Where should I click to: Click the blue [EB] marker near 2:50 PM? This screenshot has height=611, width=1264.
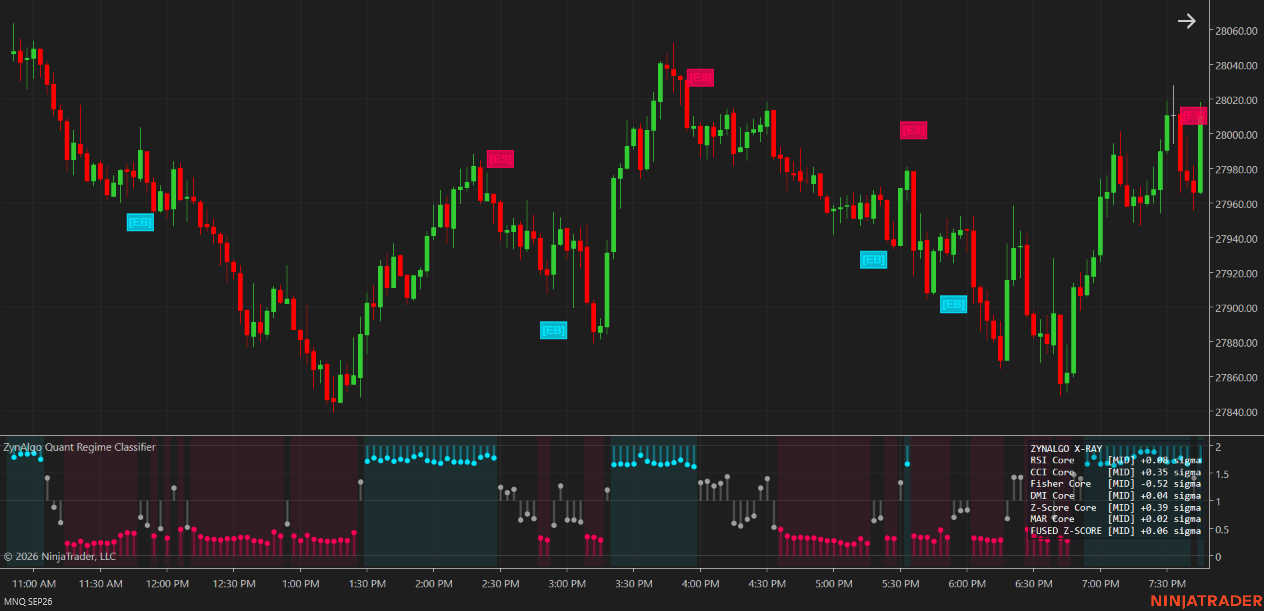(x=553, y=330)
